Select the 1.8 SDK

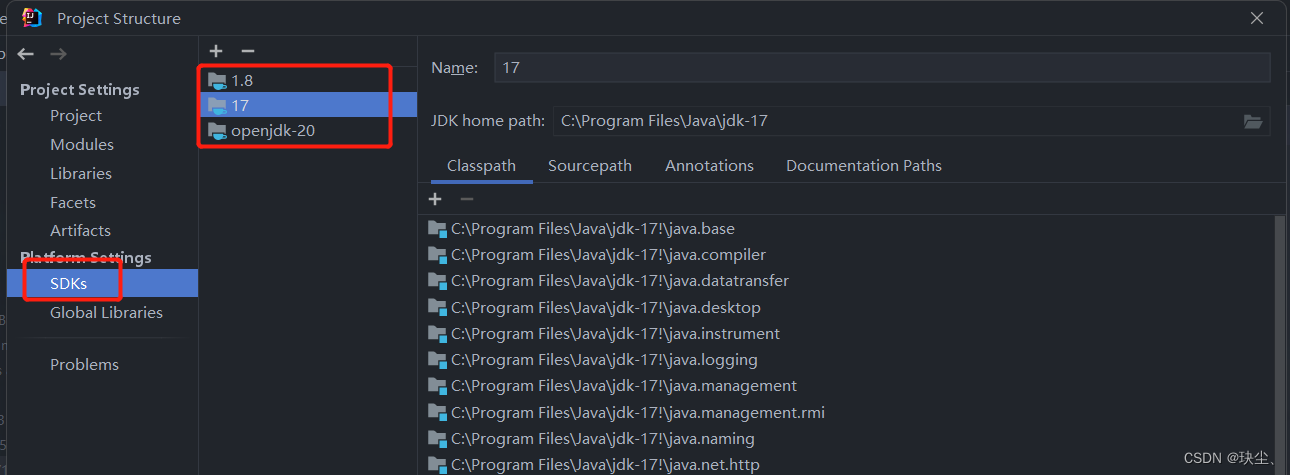pos(308,80)
